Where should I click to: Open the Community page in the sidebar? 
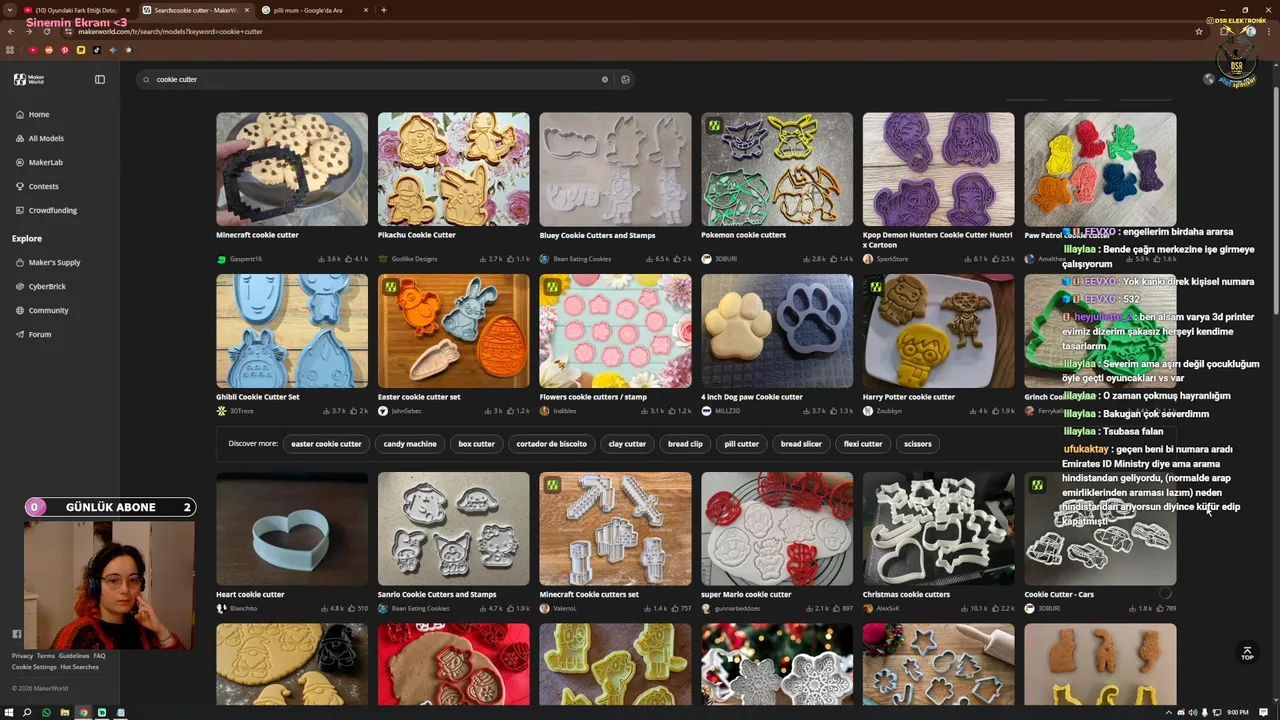click(48, 310)
